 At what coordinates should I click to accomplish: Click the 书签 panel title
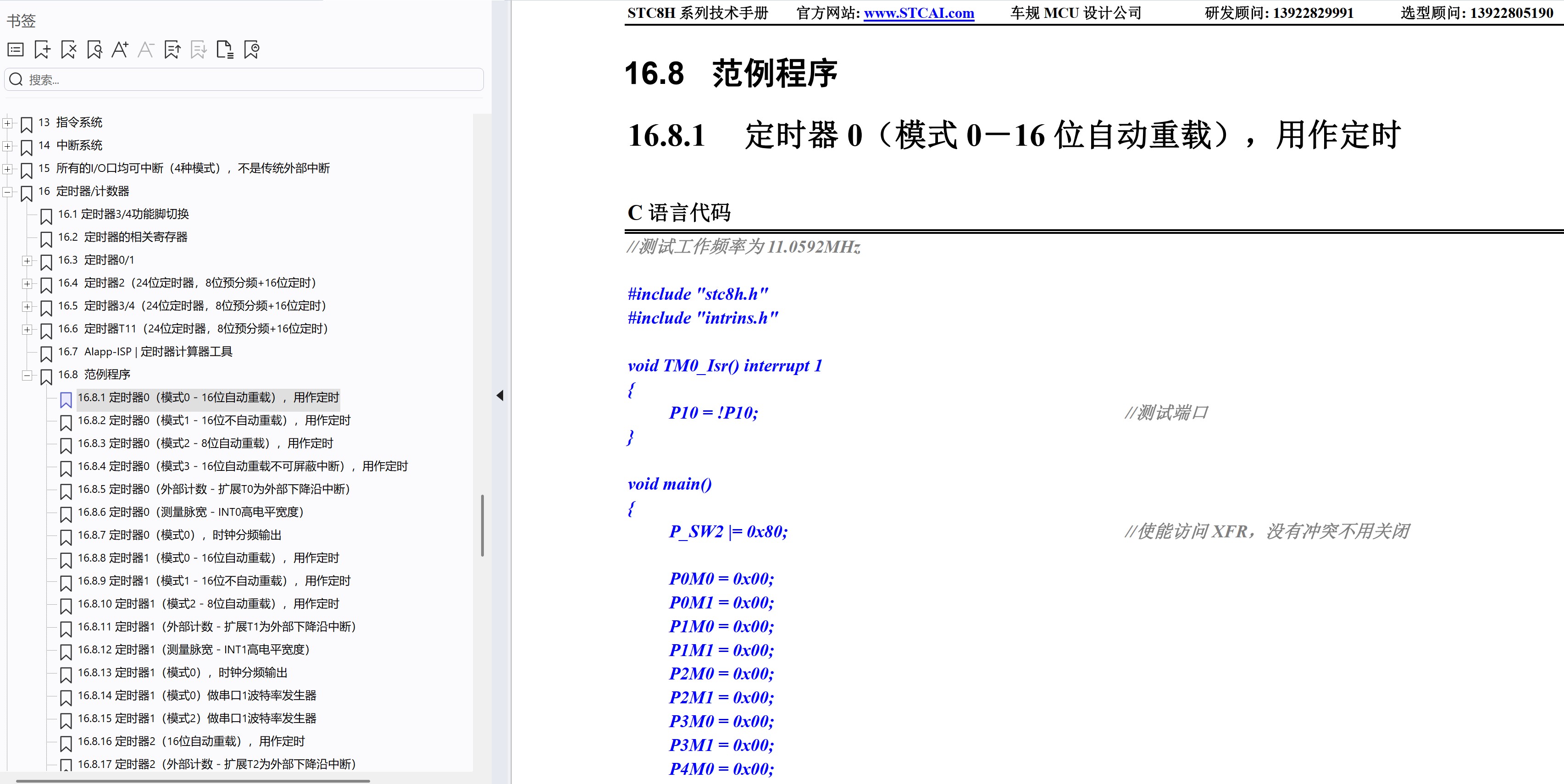tap(21, 21)
